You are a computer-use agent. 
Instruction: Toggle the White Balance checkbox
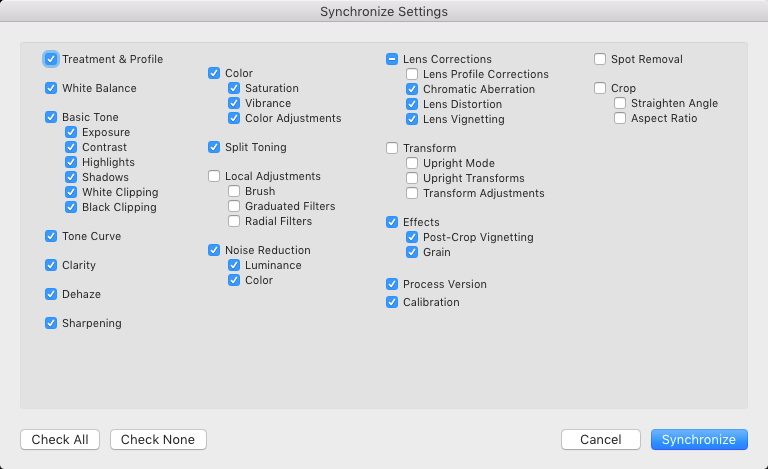click(x=51, y=88)
